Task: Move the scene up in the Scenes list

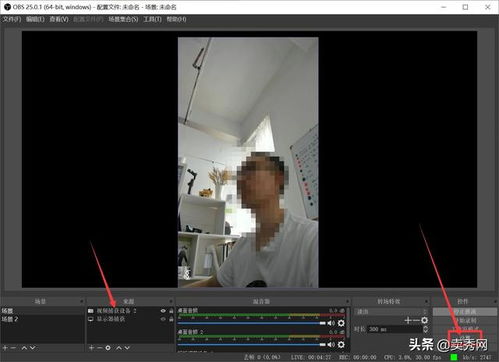Action: coord(24,348)
